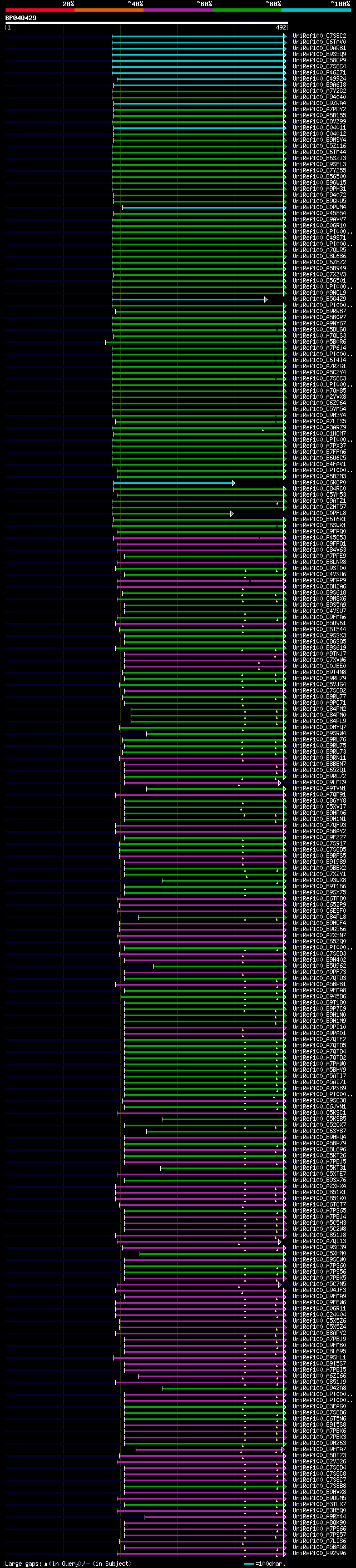Open hit UniRef100_C7S8C2
356x1568 pixels.
point(319,36)
